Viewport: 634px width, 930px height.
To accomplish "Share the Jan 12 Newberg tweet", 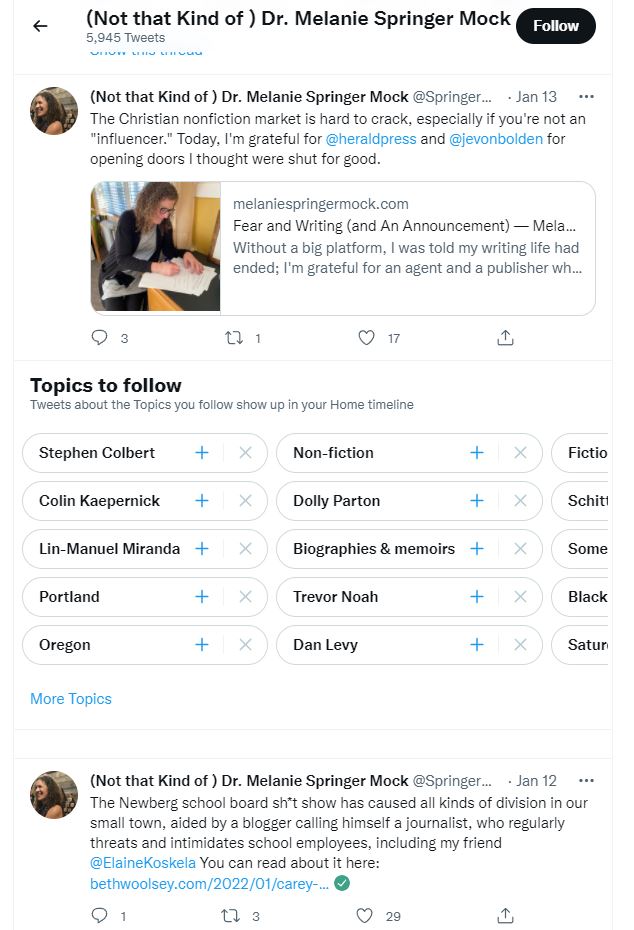I will click(505, 915).
